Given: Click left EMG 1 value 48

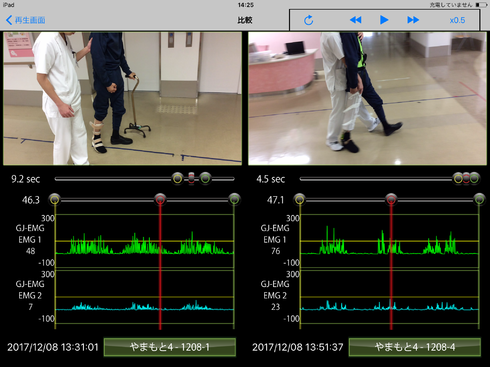Looking at the screenshot, I should tap(31, 251).
